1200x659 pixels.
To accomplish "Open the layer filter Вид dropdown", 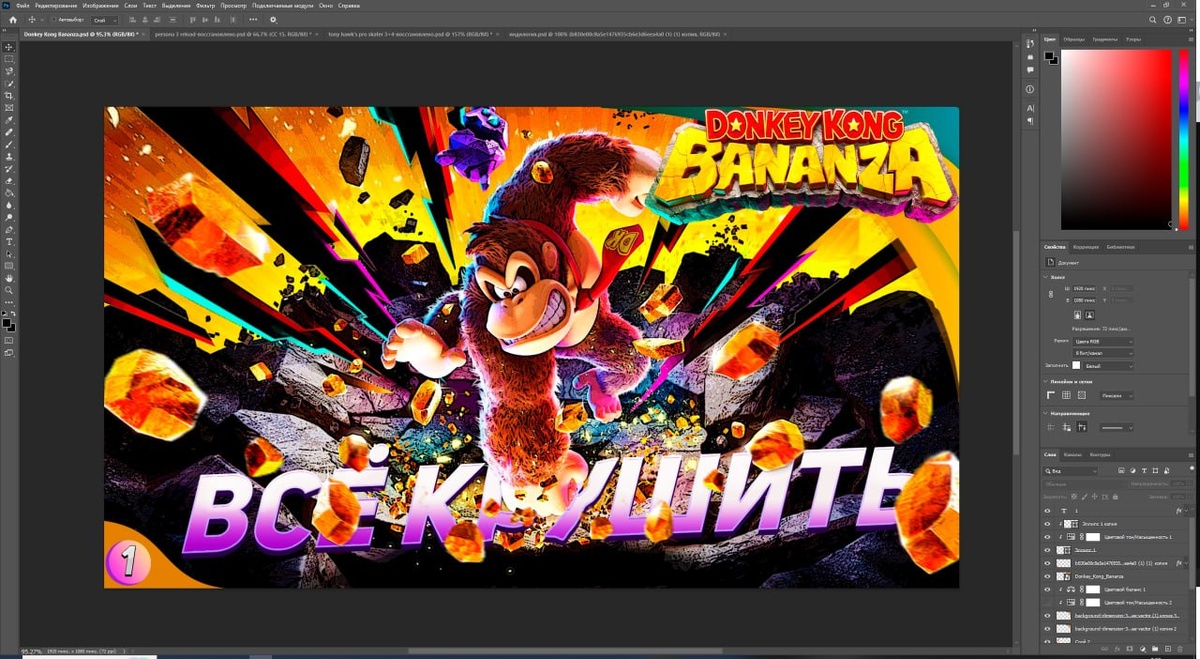I will [1071, 471].
